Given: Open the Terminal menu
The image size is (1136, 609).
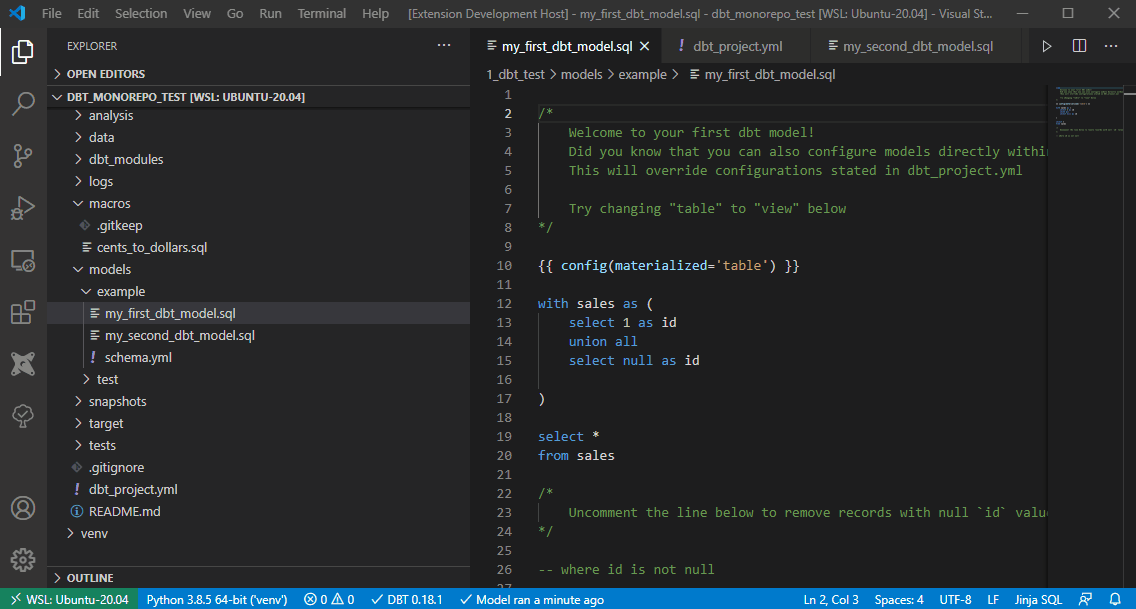Looking at the screenshot, I should [x=322, y=13].
